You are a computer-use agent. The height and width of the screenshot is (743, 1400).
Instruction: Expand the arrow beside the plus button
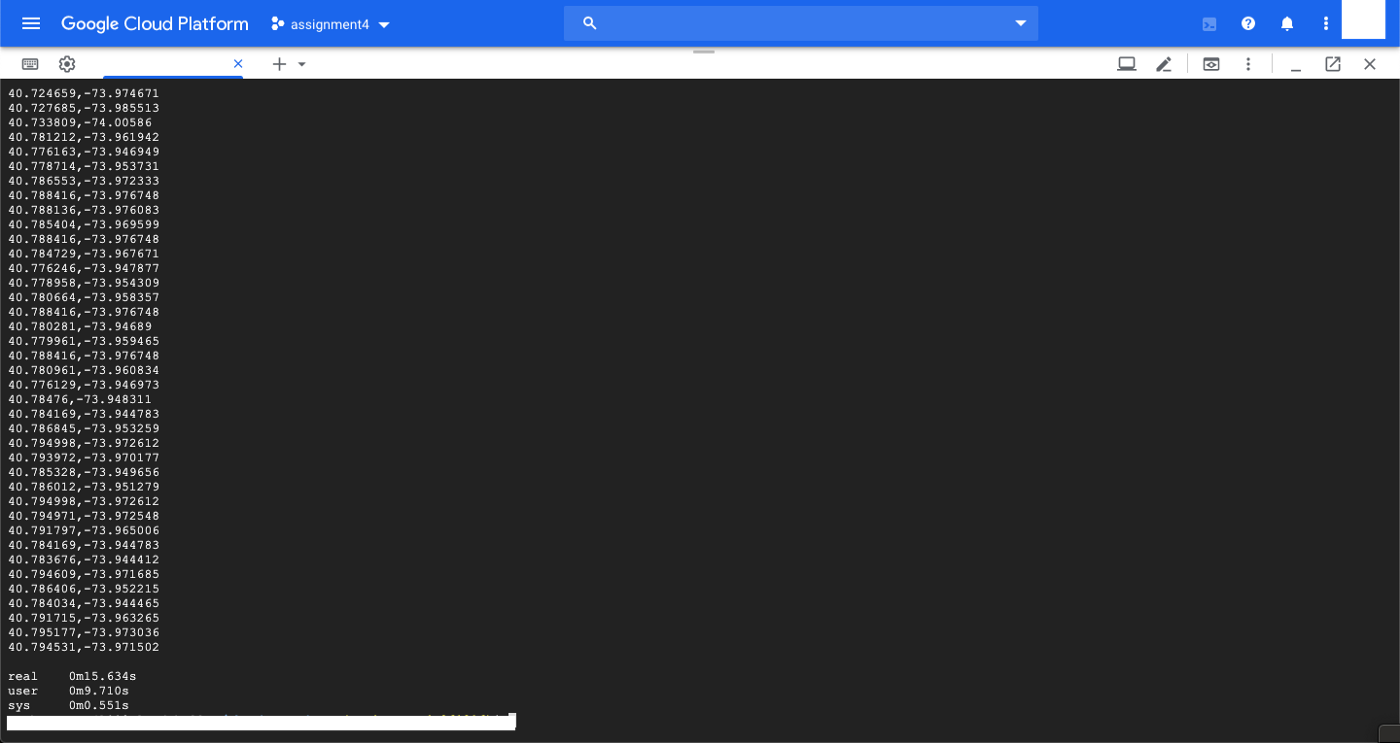[x=302, y=64]
